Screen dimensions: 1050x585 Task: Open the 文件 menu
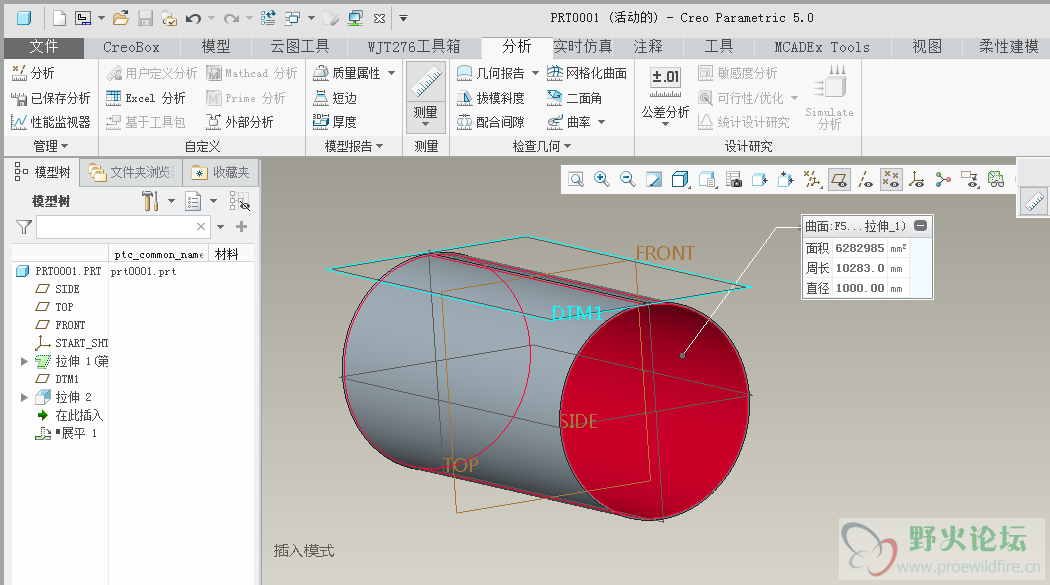click(44, 47)
